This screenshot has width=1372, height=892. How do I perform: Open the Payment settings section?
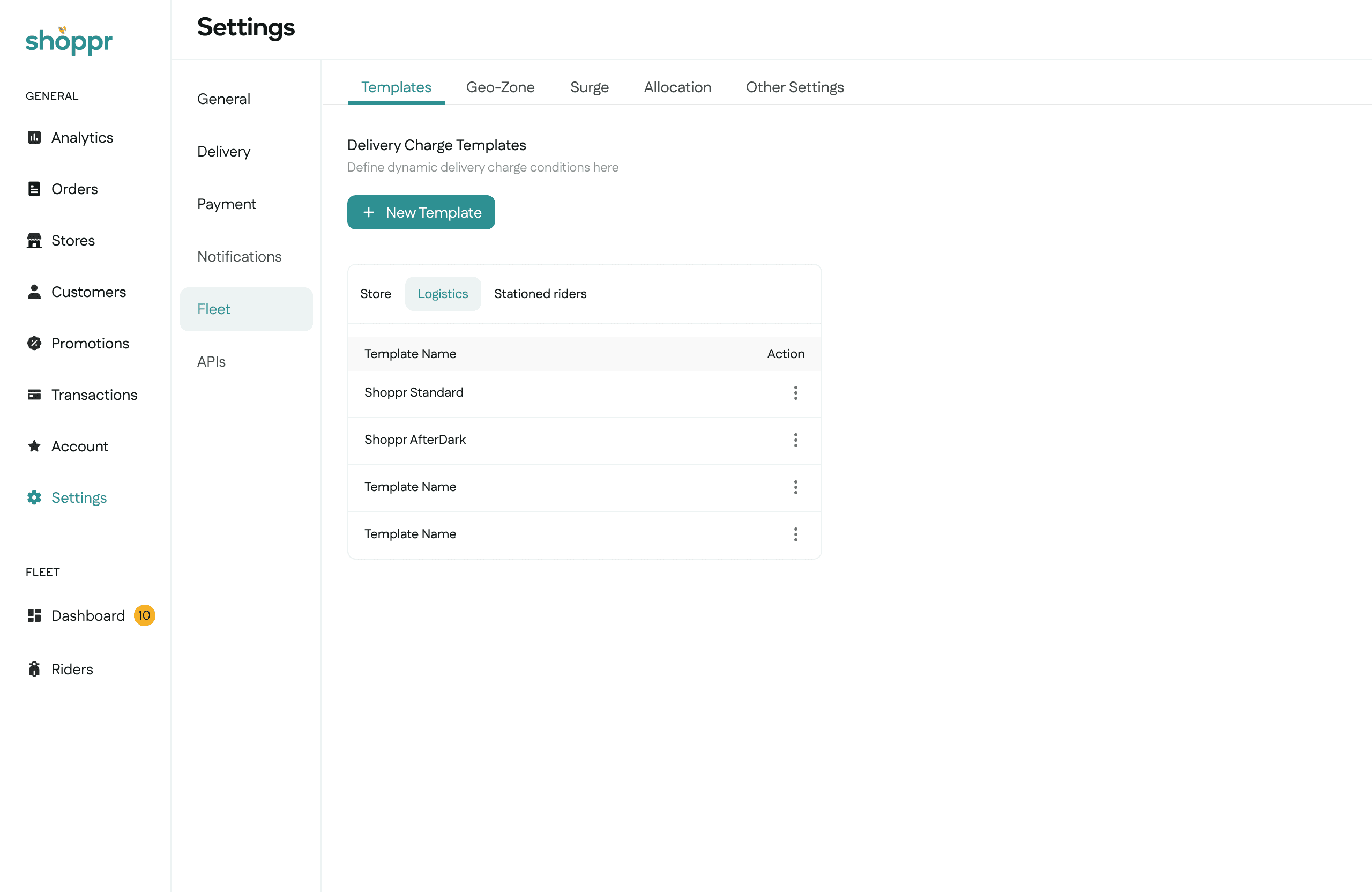coord(227,204)
